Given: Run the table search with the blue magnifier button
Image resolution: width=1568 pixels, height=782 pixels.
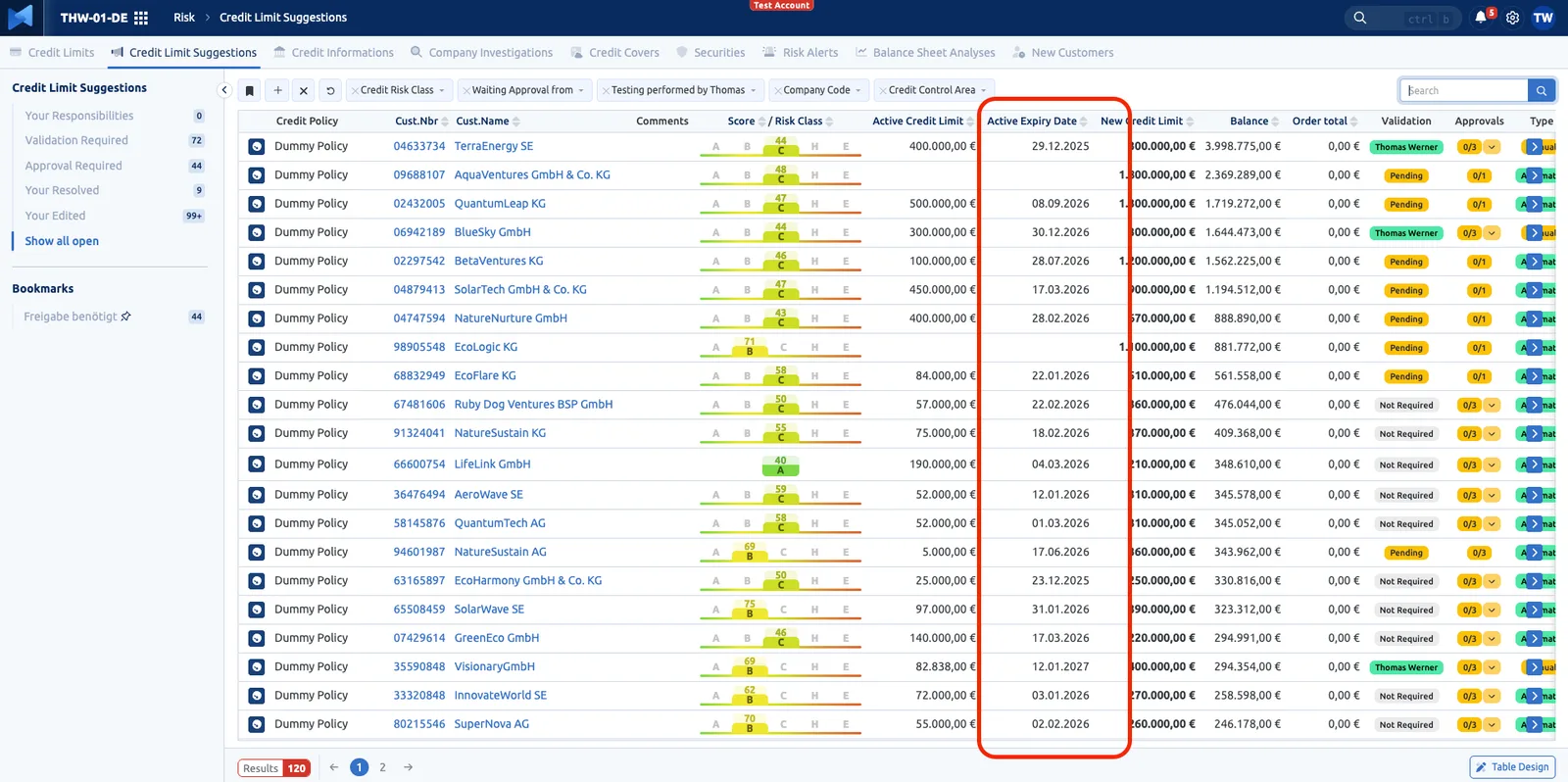Looking at the screenshot, I should pos(1542,90).
